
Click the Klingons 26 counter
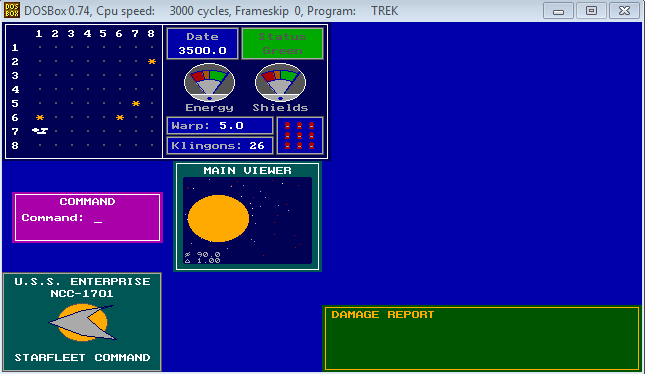coord(220,146)
